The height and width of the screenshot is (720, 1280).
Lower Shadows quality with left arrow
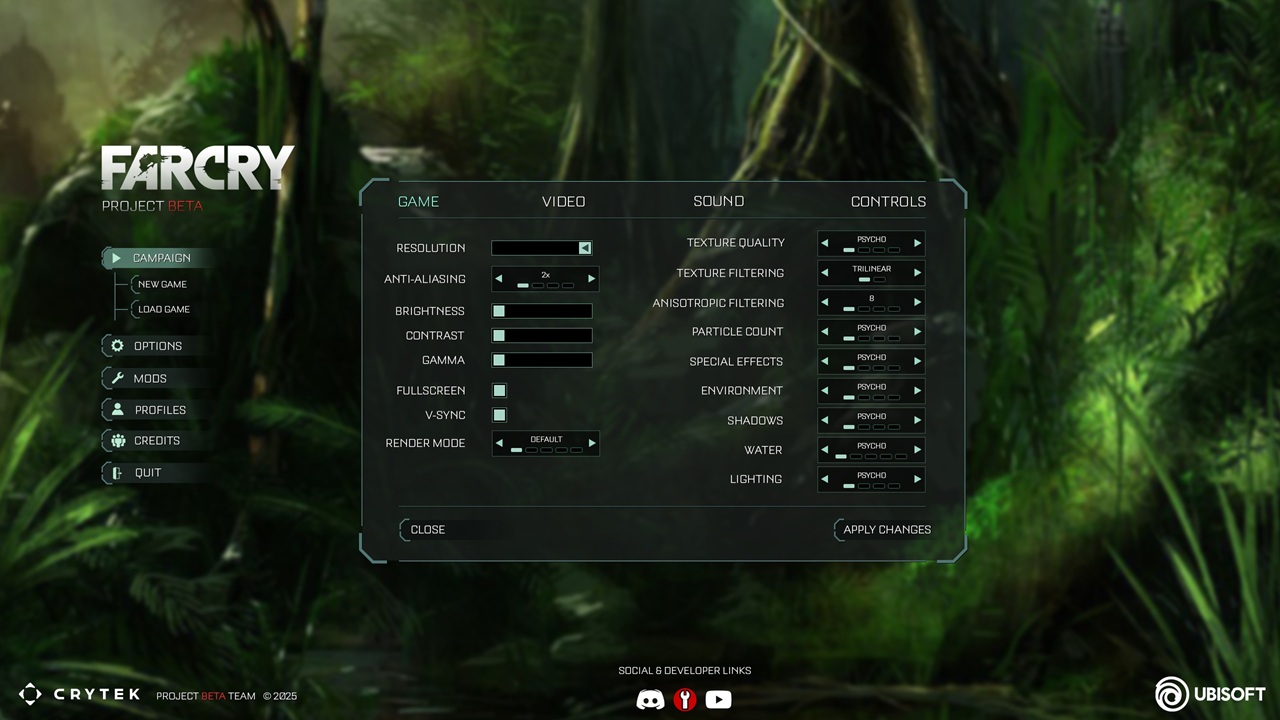[x=825, y=420]
